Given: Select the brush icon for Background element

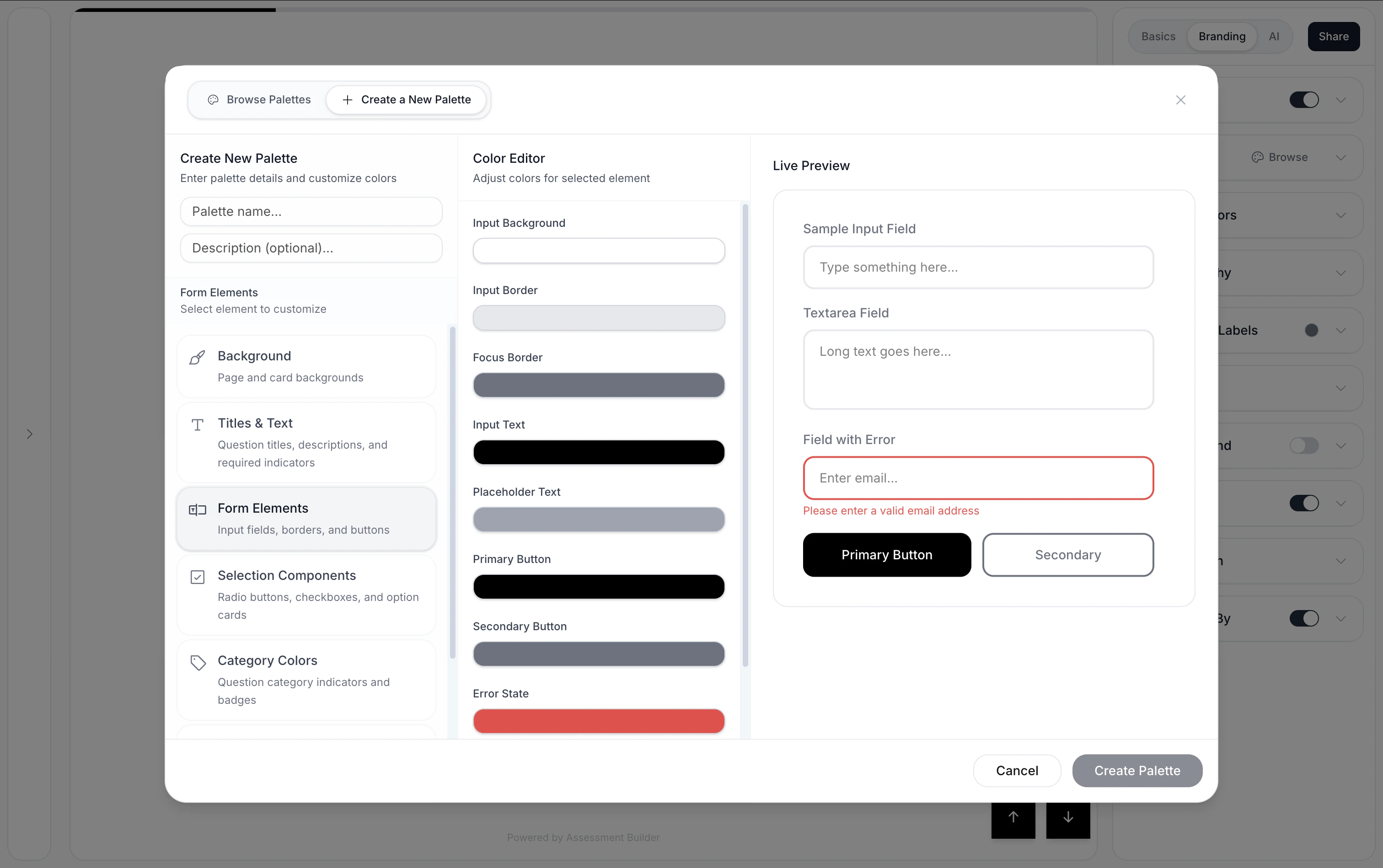Looking at the screenshot, I should pyautogui.click(x=197, y=357).
